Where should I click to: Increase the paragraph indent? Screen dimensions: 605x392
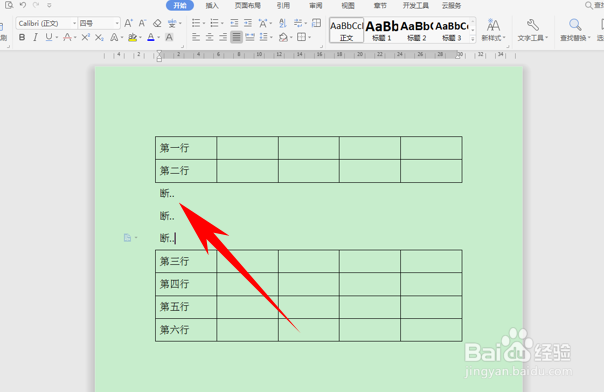coord(248,23)
